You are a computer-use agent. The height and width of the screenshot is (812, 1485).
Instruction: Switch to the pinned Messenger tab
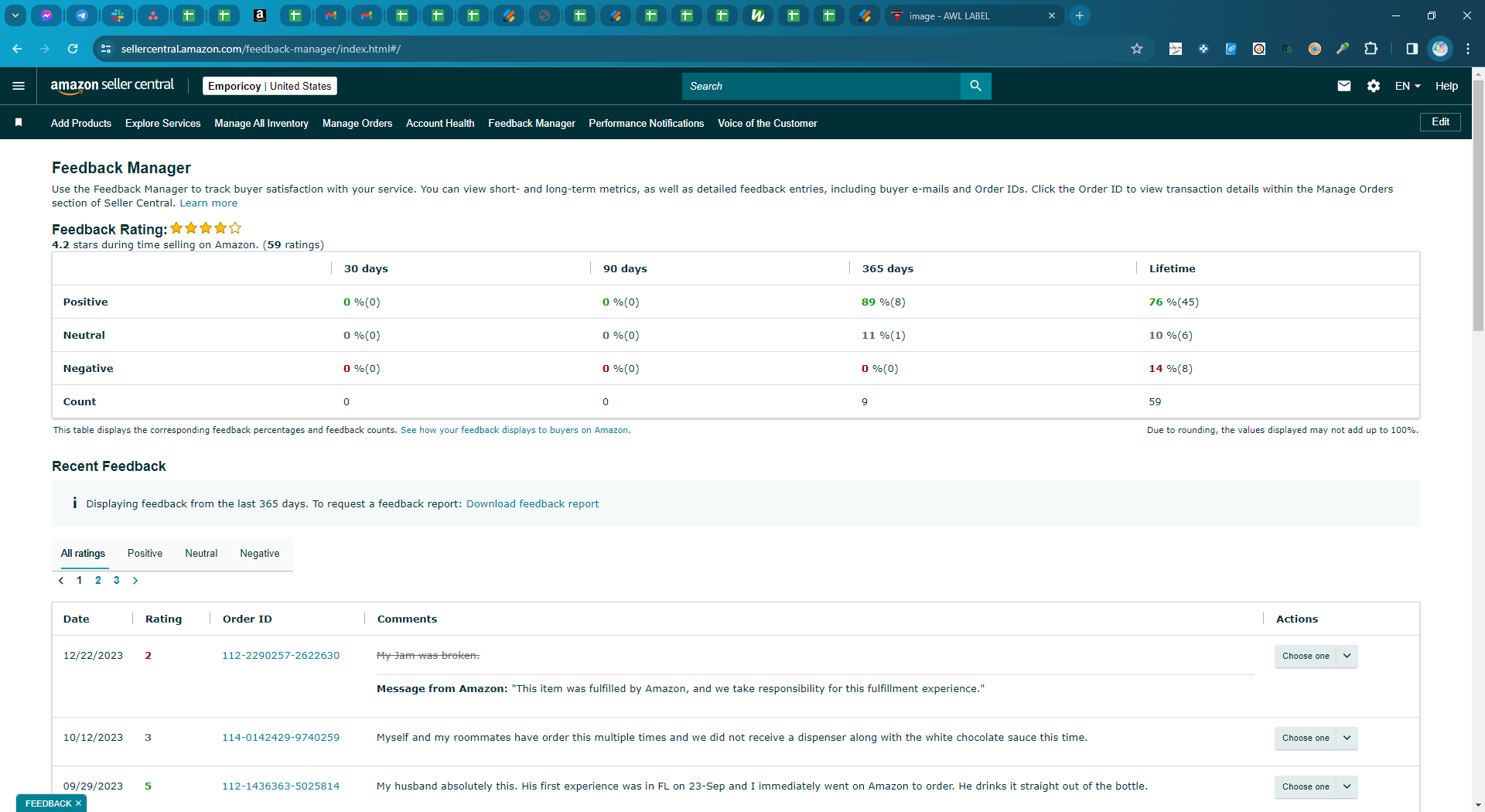46,15
